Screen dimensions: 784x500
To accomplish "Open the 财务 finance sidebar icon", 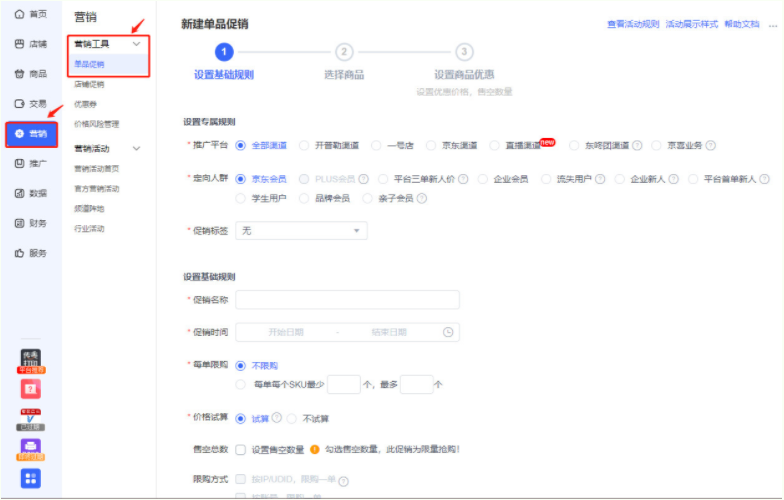I will (20, 223).
